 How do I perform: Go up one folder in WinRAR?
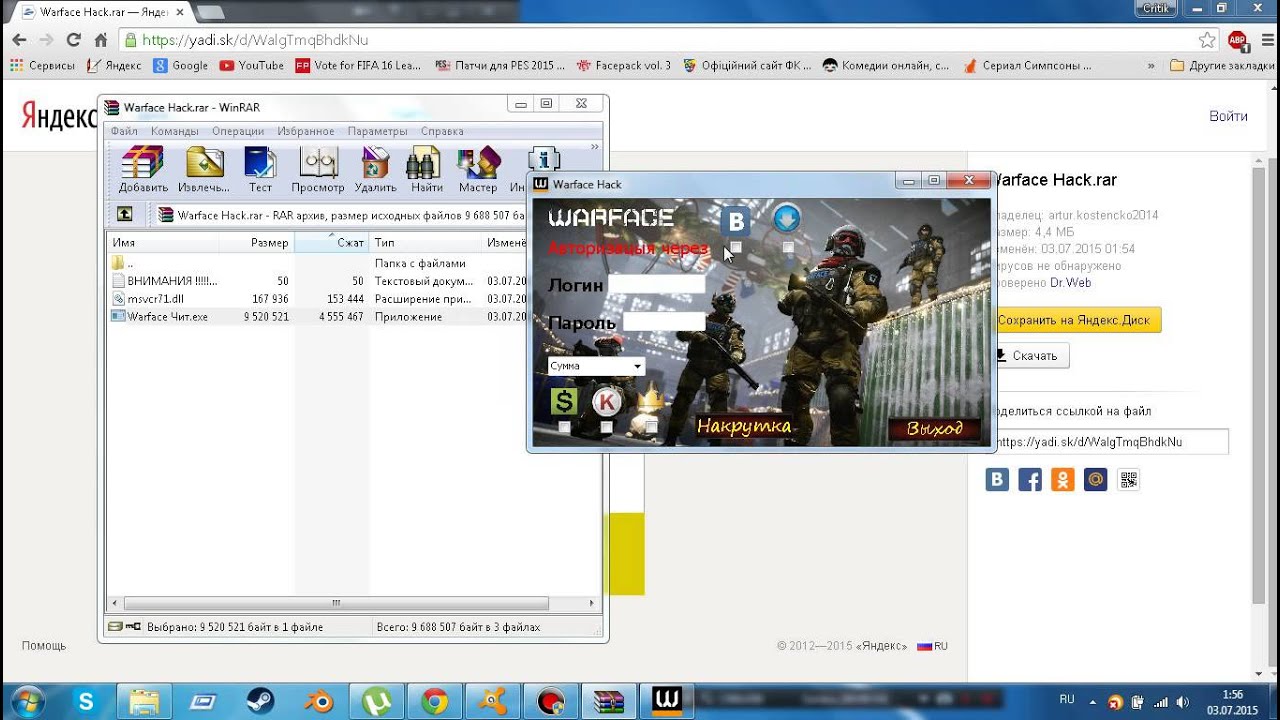124,214
